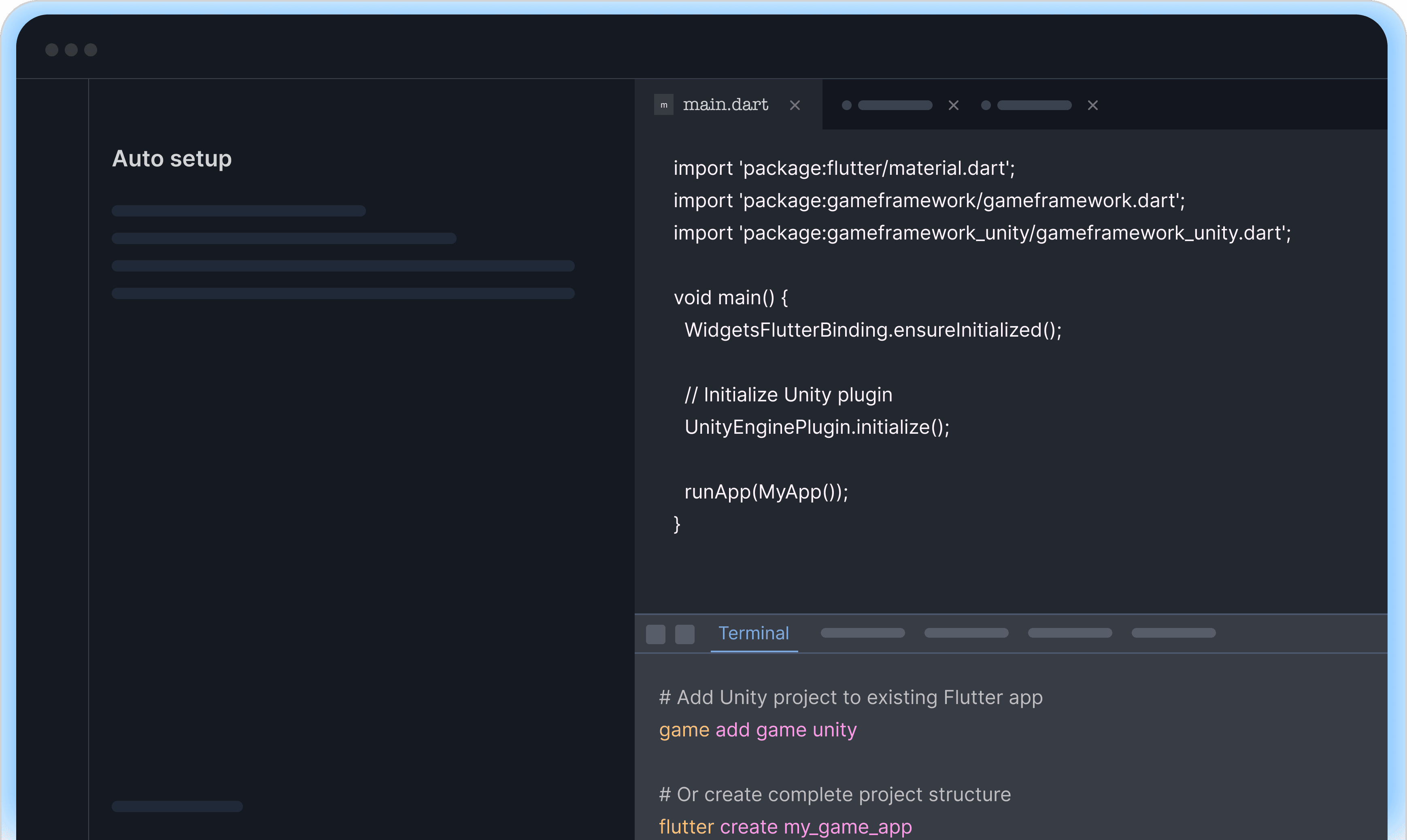1407x840 pixels.
Task: Close the second editor tab
Action: tap(954, 105)
